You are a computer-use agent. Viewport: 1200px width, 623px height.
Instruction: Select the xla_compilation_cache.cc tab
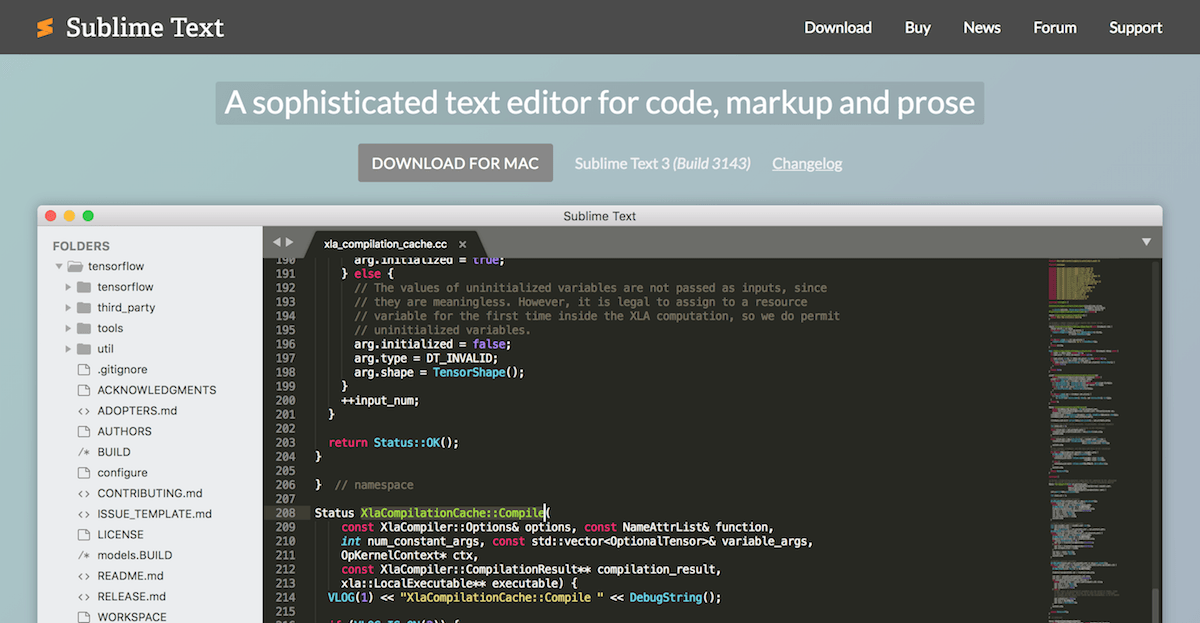coord(385,244)
